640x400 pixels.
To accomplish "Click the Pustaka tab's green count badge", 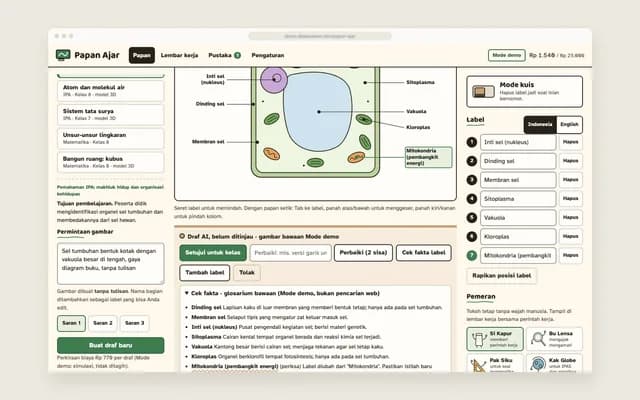I will click(237, 55).
